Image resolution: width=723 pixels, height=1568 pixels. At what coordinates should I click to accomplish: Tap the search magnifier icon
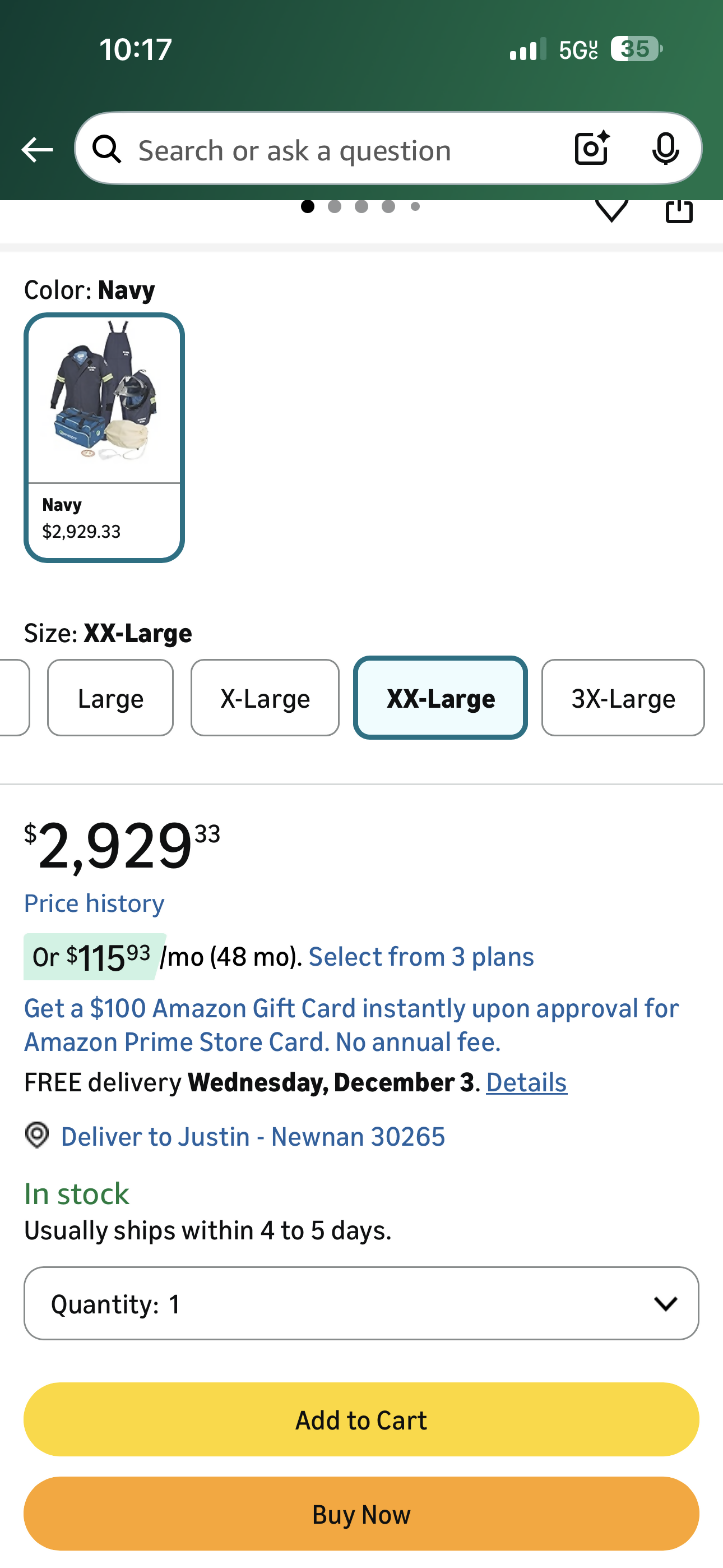(107, 150)
